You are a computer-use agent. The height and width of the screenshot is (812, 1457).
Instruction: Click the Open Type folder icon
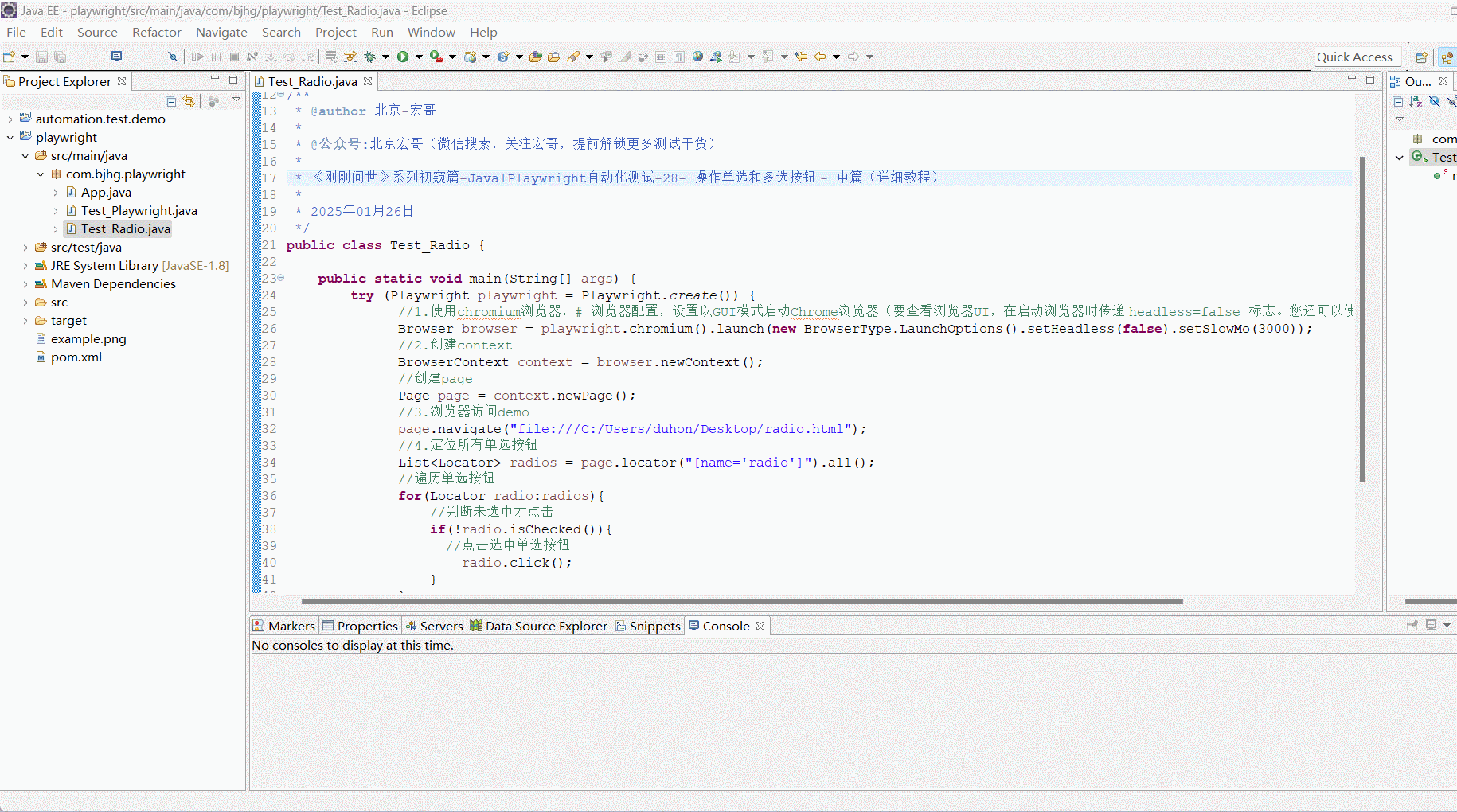[x=536, y=57]
